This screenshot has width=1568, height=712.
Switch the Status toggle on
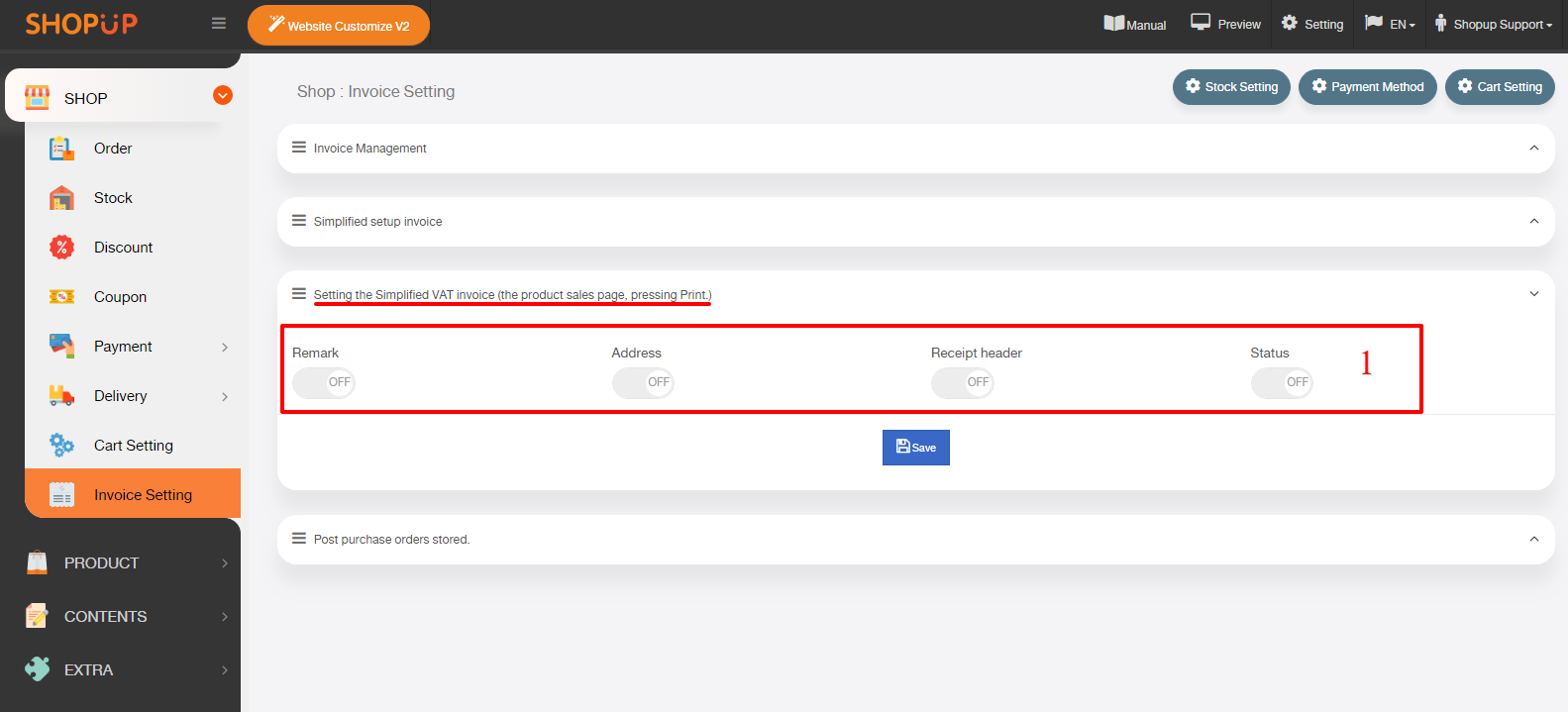click(1282, 382)
